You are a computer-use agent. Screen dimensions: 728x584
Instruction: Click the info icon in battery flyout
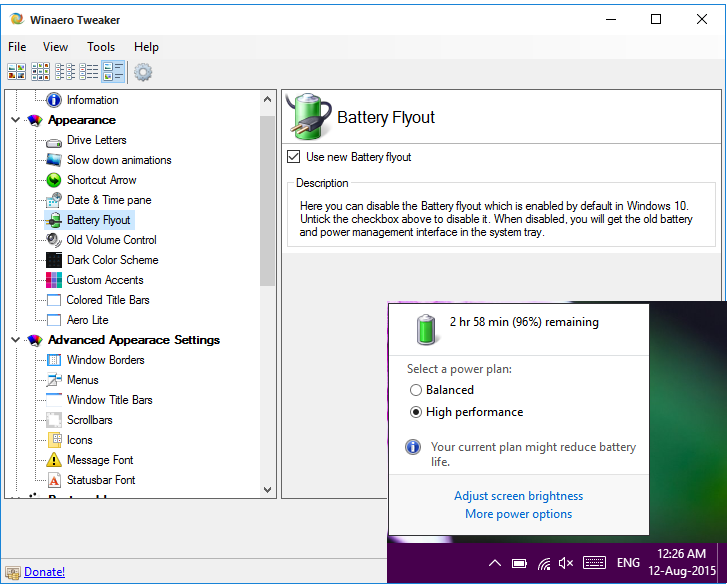point(413,447)
